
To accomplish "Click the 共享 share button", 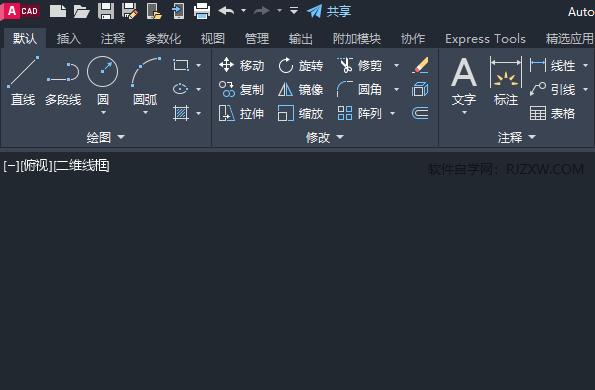I will click(x=329, y=11).
